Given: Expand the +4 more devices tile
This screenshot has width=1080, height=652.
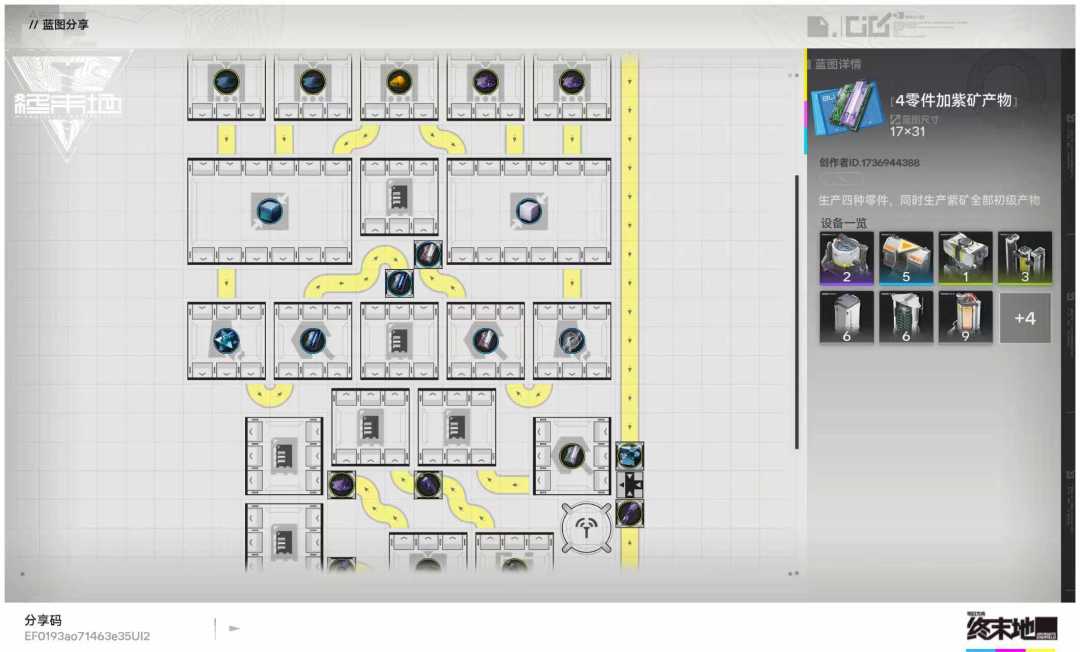Looking at the screenshot, I should click(x=1025, y=318).
